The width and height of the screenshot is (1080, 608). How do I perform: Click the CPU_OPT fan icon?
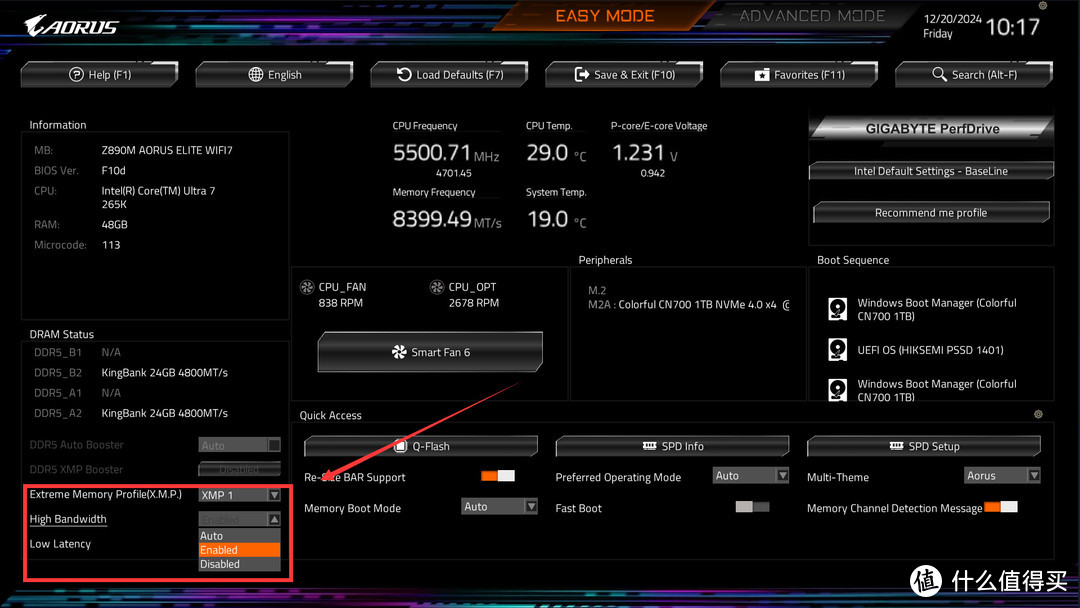click(x=437, y=287)
